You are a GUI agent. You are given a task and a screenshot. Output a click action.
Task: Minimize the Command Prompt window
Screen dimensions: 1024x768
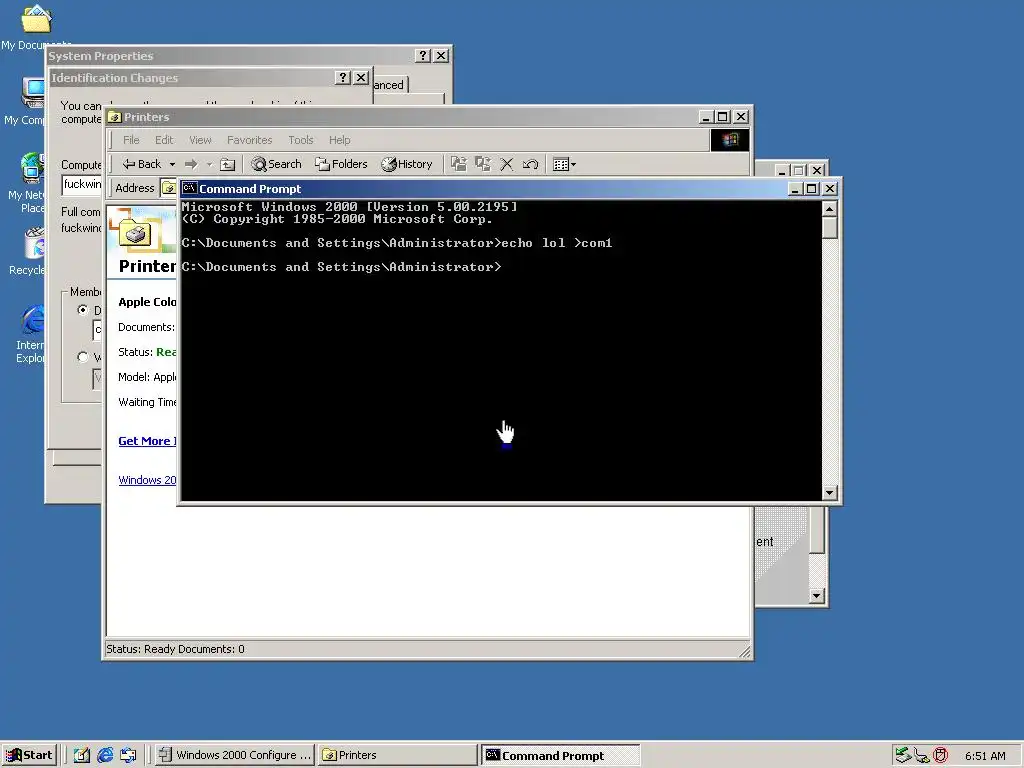point(795,189)
